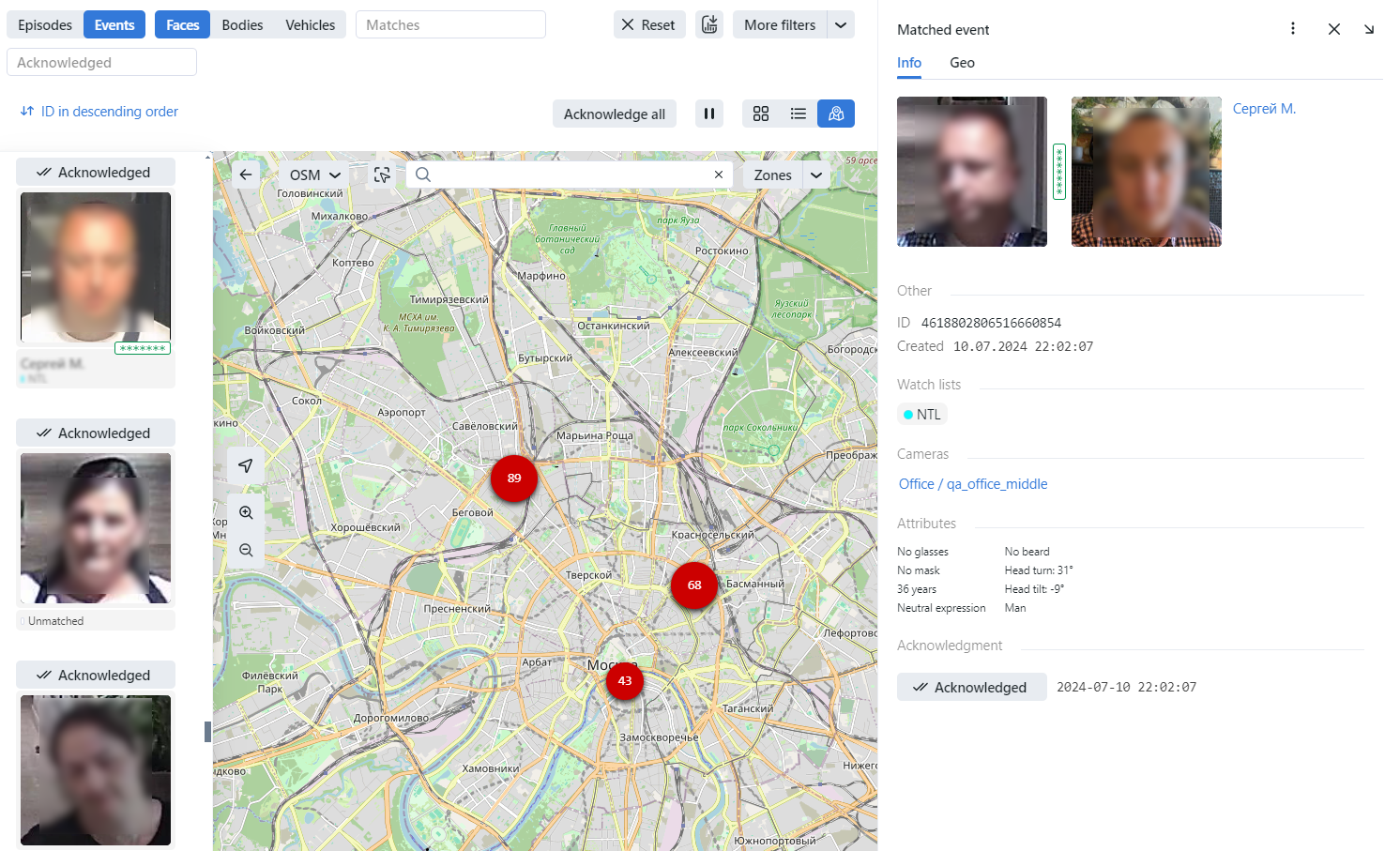The height and width of the screenshot is (851, 1400).
Task: Activate map area selection tool
Action: point(382,175)
